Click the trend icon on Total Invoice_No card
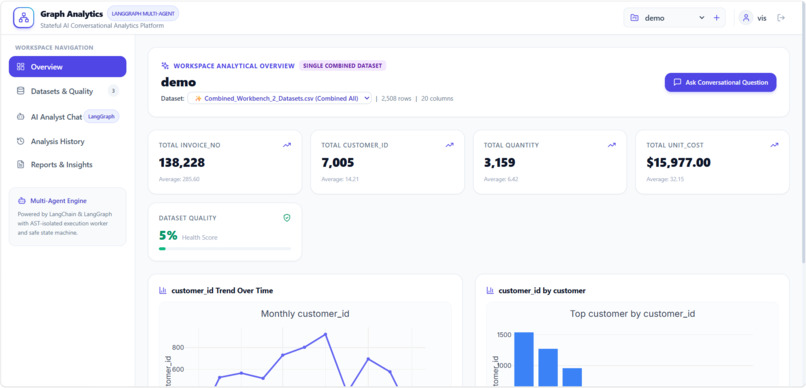The height and width of the screenshot is (388, 806). click(x=287, y=145)
